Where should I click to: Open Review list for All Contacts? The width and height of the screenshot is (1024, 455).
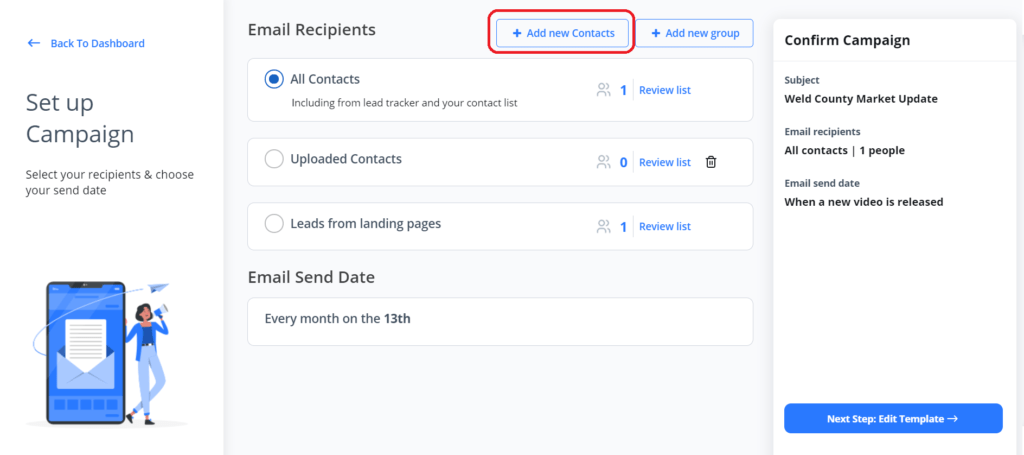click(664, 90)
